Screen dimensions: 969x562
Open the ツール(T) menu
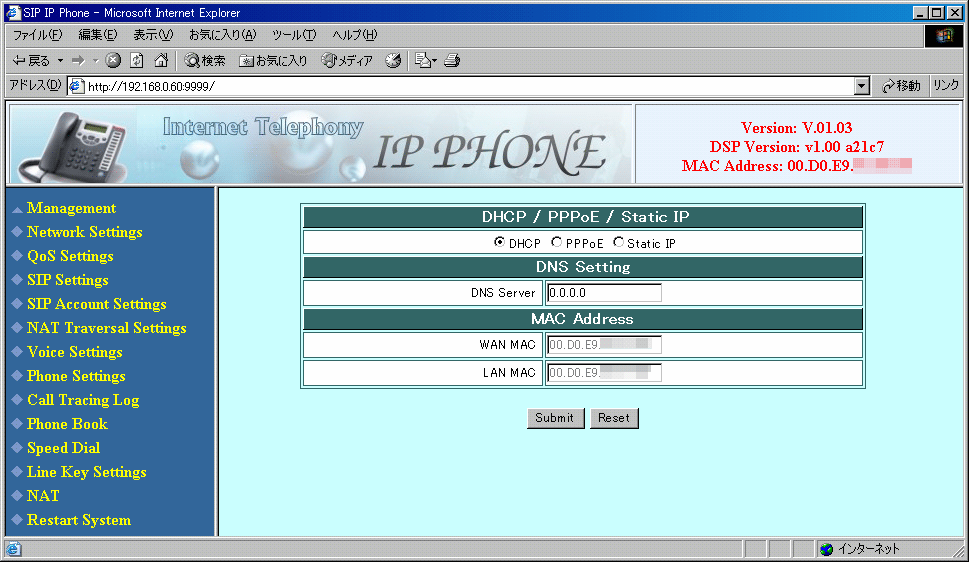[294, 35]
